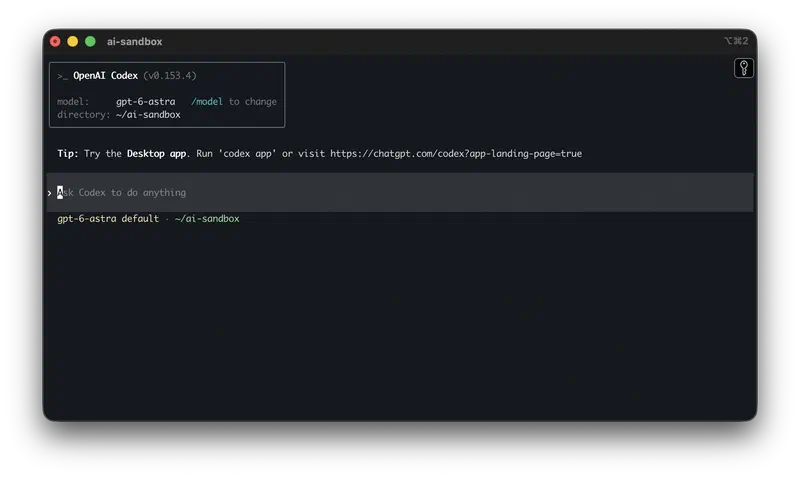Click the 'Desktop app' bold text in tip
Viewport: 800px width, 478px height.
tap(156, 154)
